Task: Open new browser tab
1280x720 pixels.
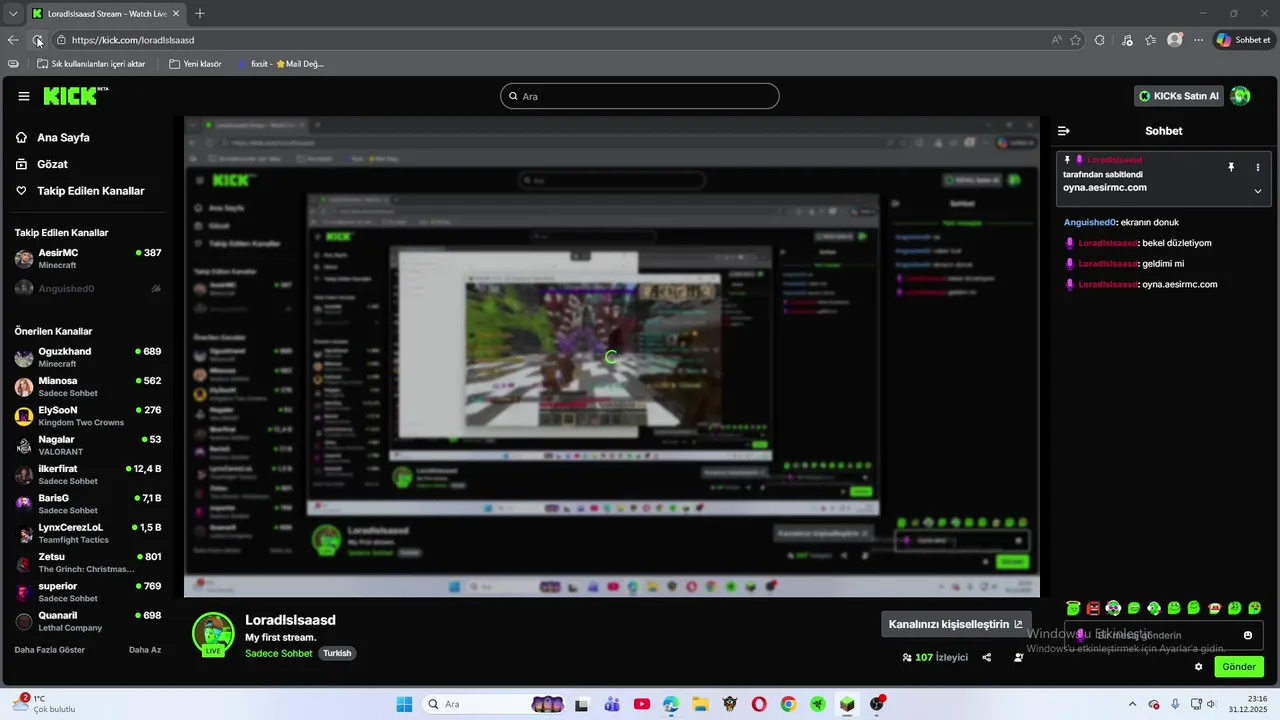Action: (200, 13)
